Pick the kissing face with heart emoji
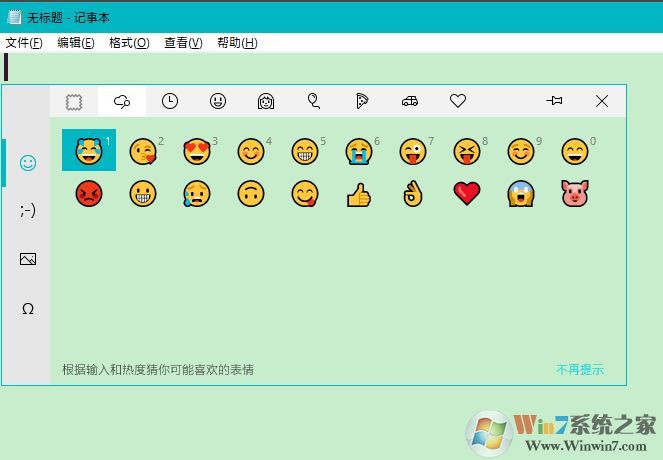The width and height of the screenshot is (663, 460). (x=143, y=151)
